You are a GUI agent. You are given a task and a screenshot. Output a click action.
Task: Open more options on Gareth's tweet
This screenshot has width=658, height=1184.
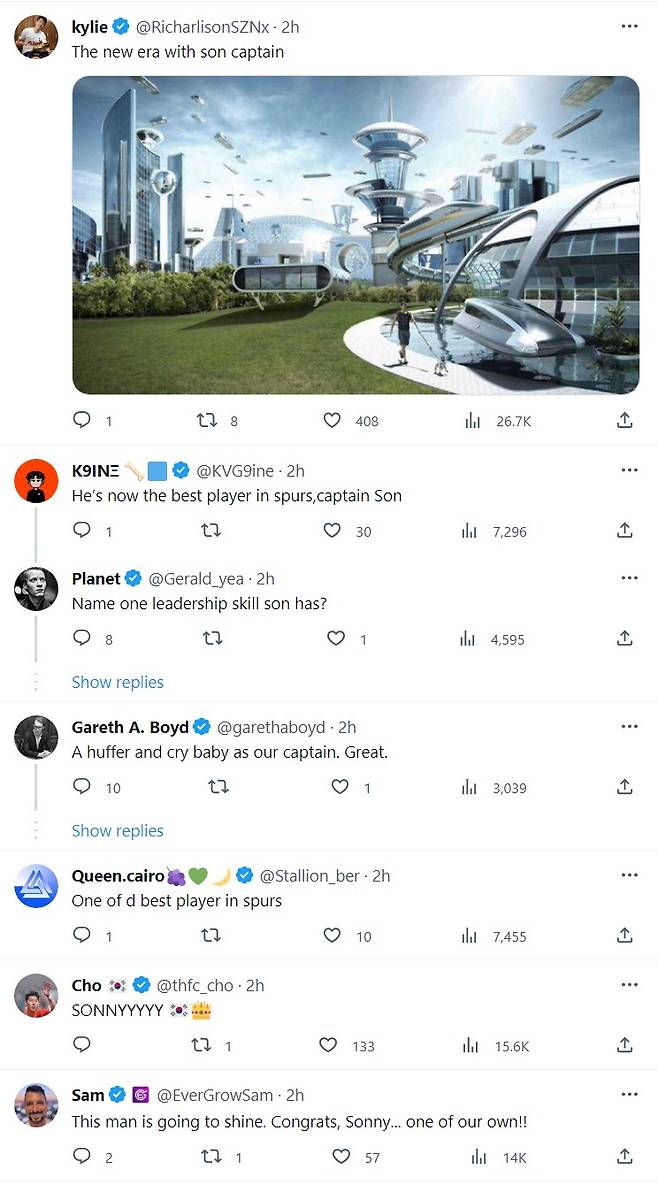(628, 727)
